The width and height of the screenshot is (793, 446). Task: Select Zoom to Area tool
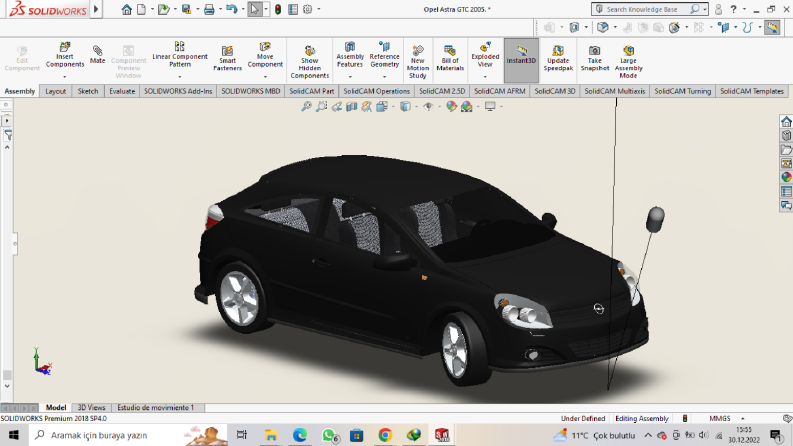coord(322,107)
